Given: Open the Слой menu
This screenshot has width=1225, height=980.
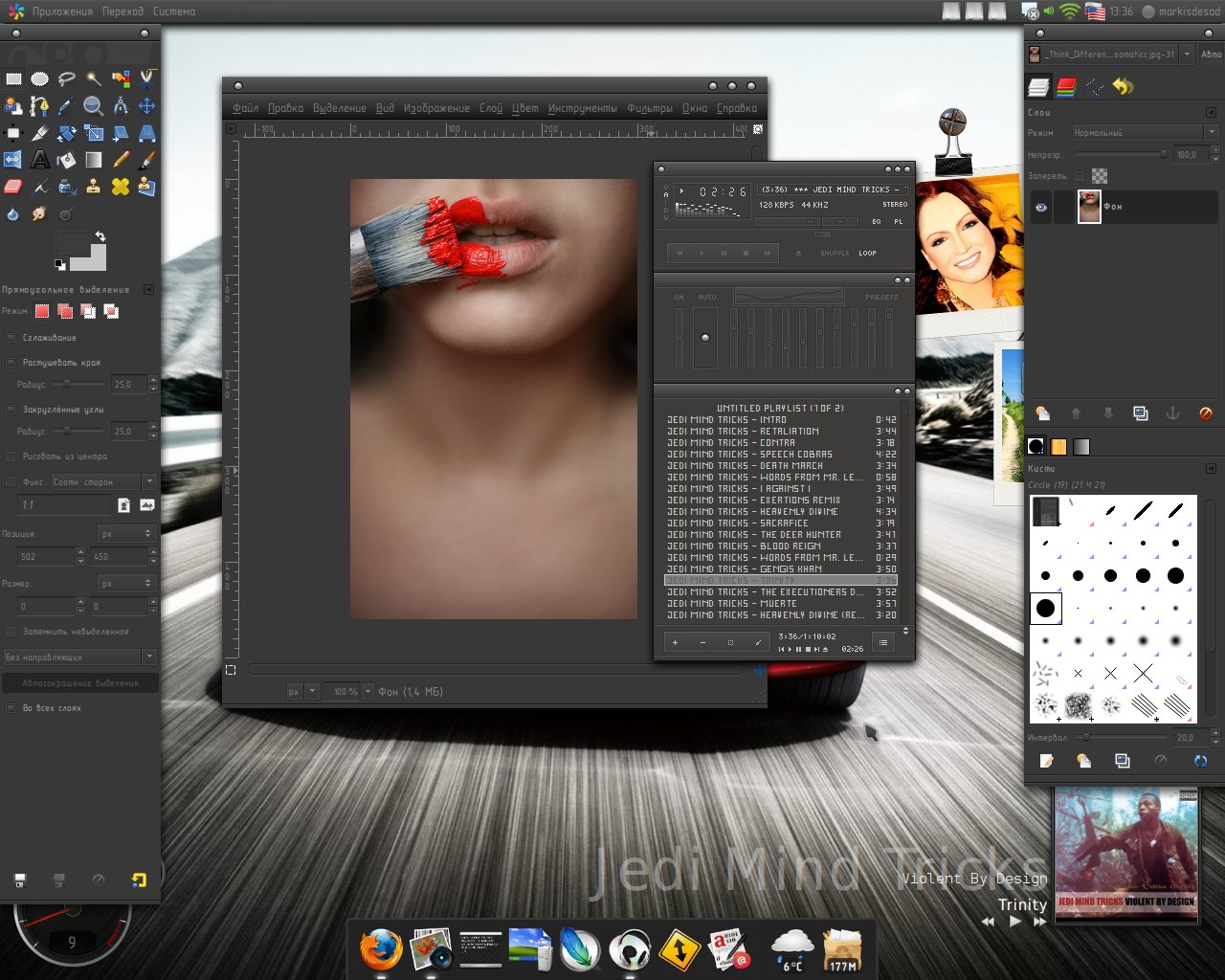Looking at the screenshot, I should [x=491, y=108].
